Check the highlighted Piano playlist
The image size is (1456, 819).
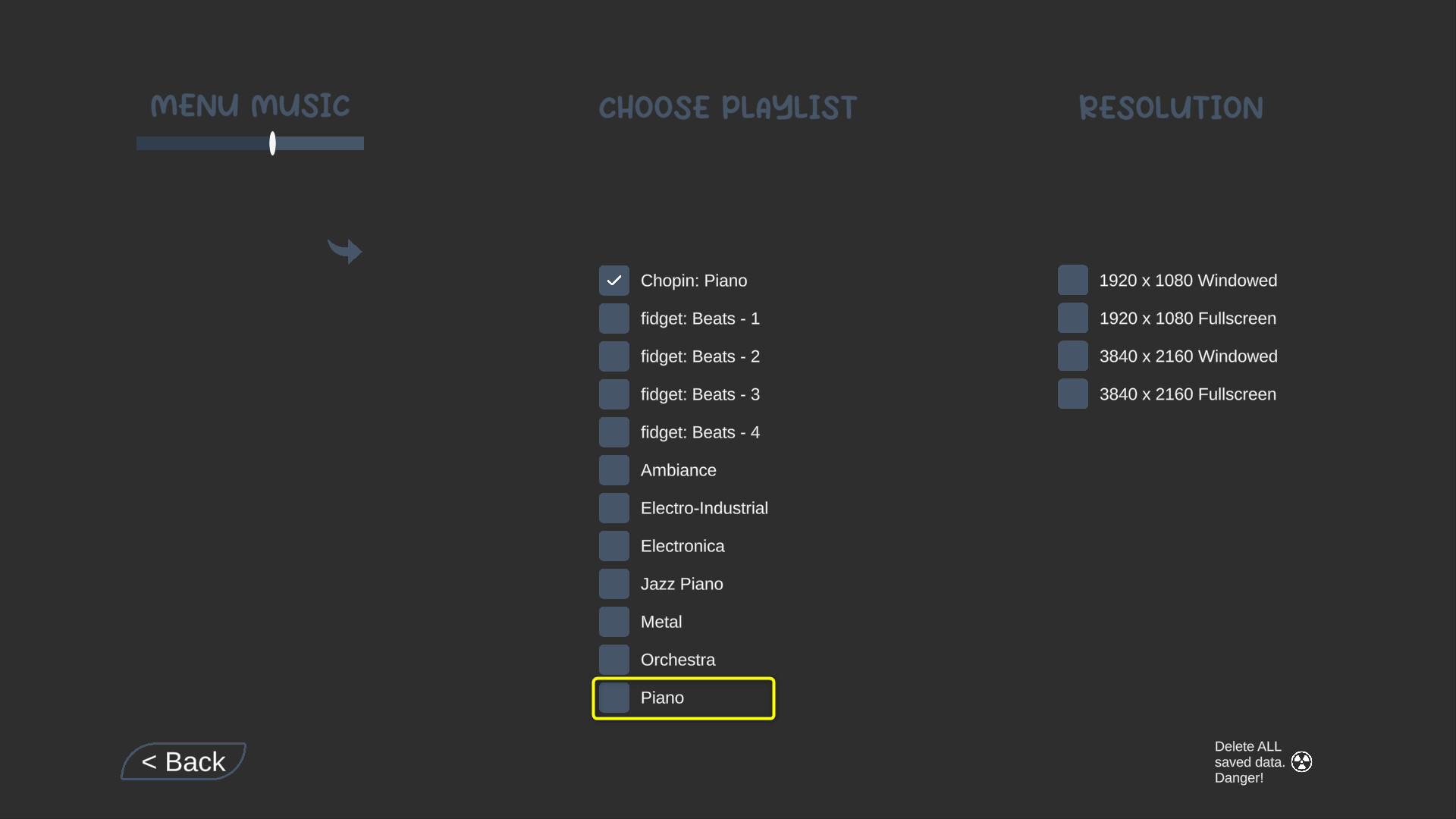coord(614,698)
